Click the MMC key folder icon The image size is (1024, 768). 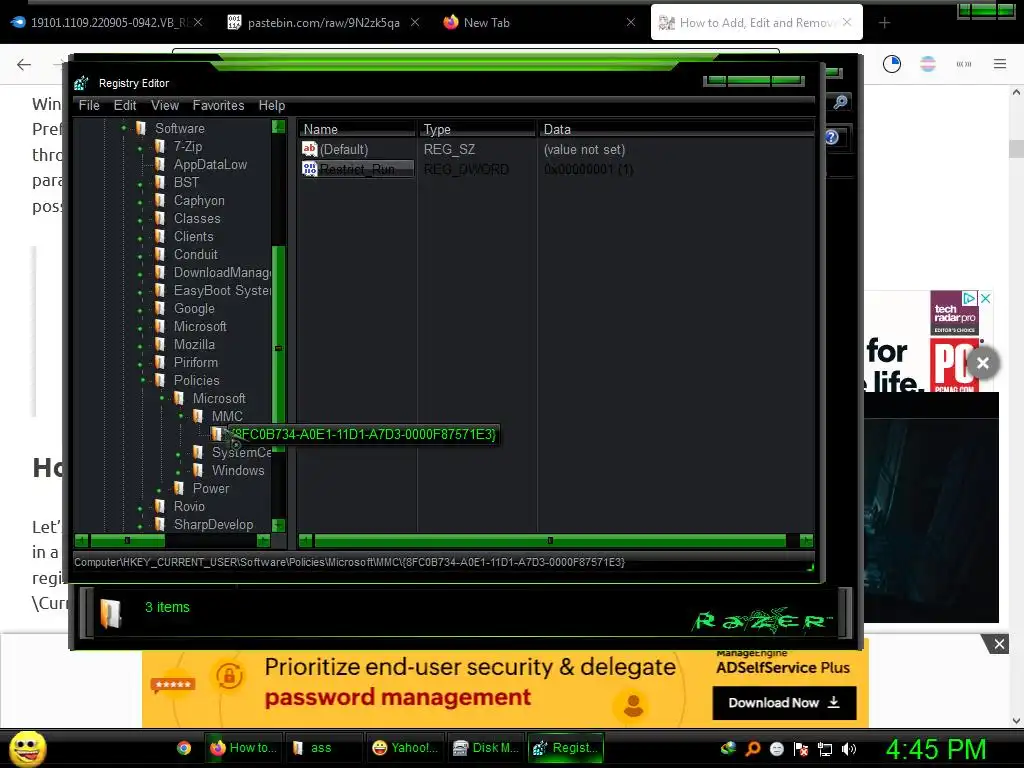click(198, 416)
